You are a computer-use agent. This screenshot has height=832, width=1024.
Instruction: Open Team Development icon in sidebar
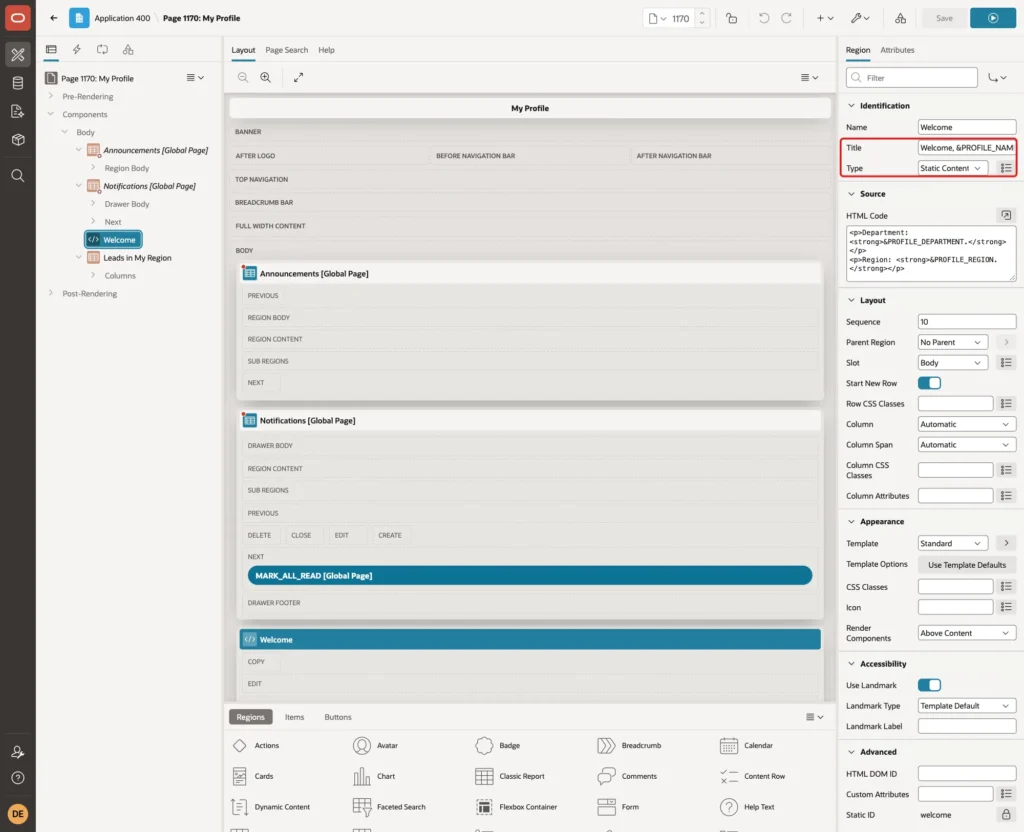[x=18, y=112]
